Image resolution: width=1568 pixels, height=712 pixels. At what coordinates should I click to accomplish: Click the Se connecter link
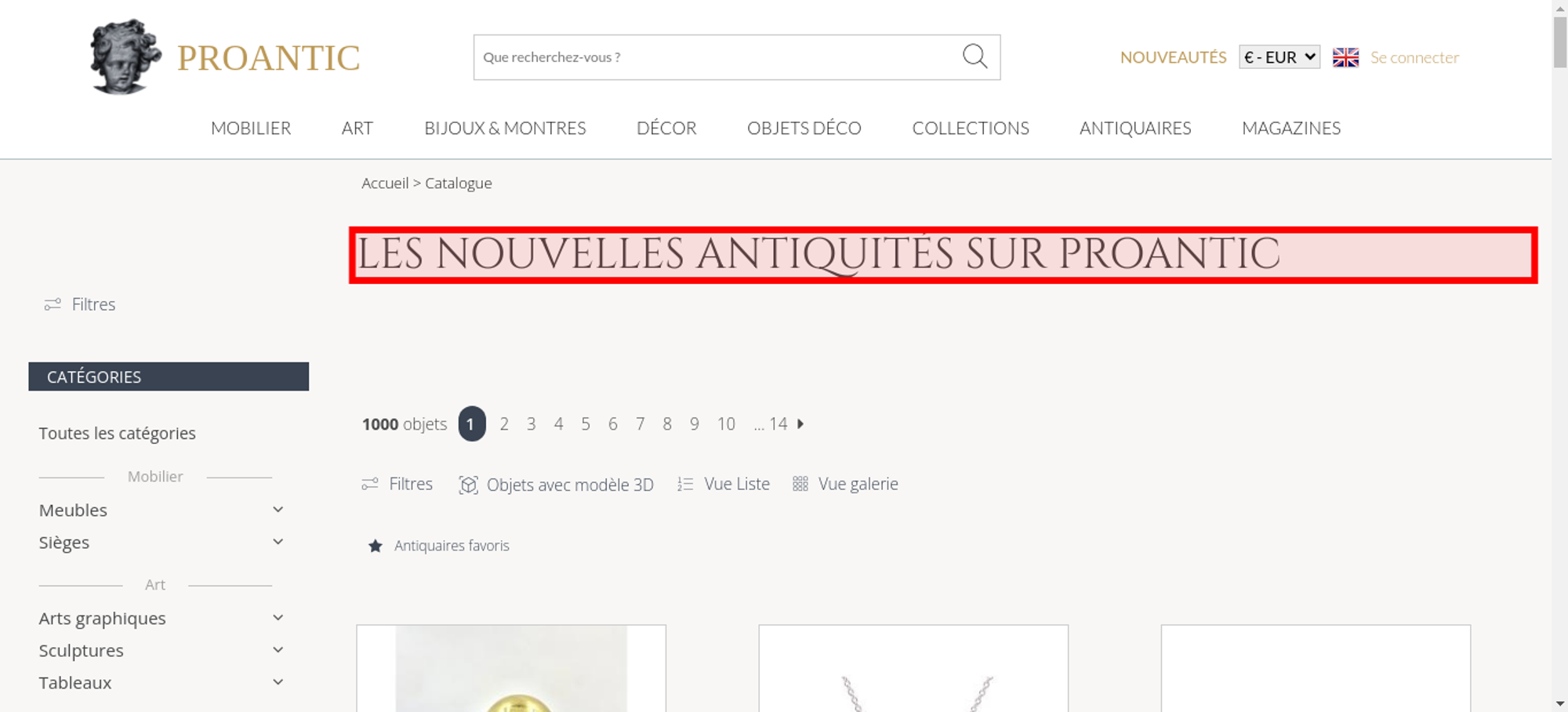[1414, 57]
